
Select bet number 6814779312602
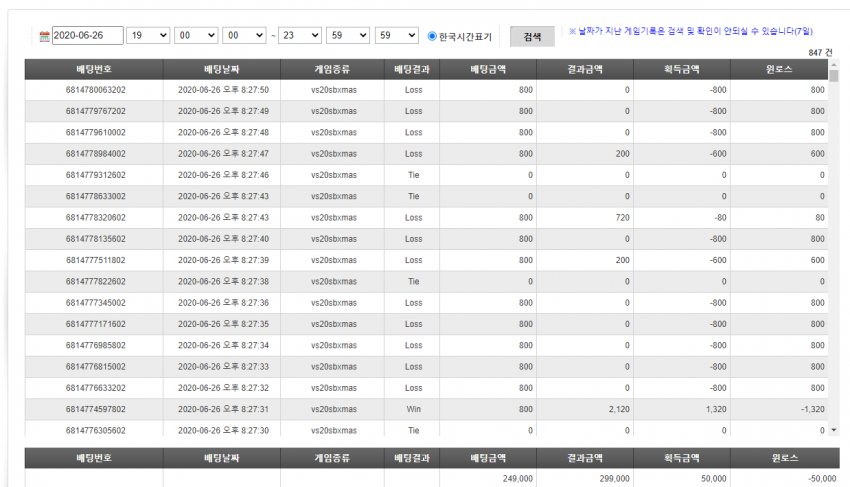coord(95,175)
